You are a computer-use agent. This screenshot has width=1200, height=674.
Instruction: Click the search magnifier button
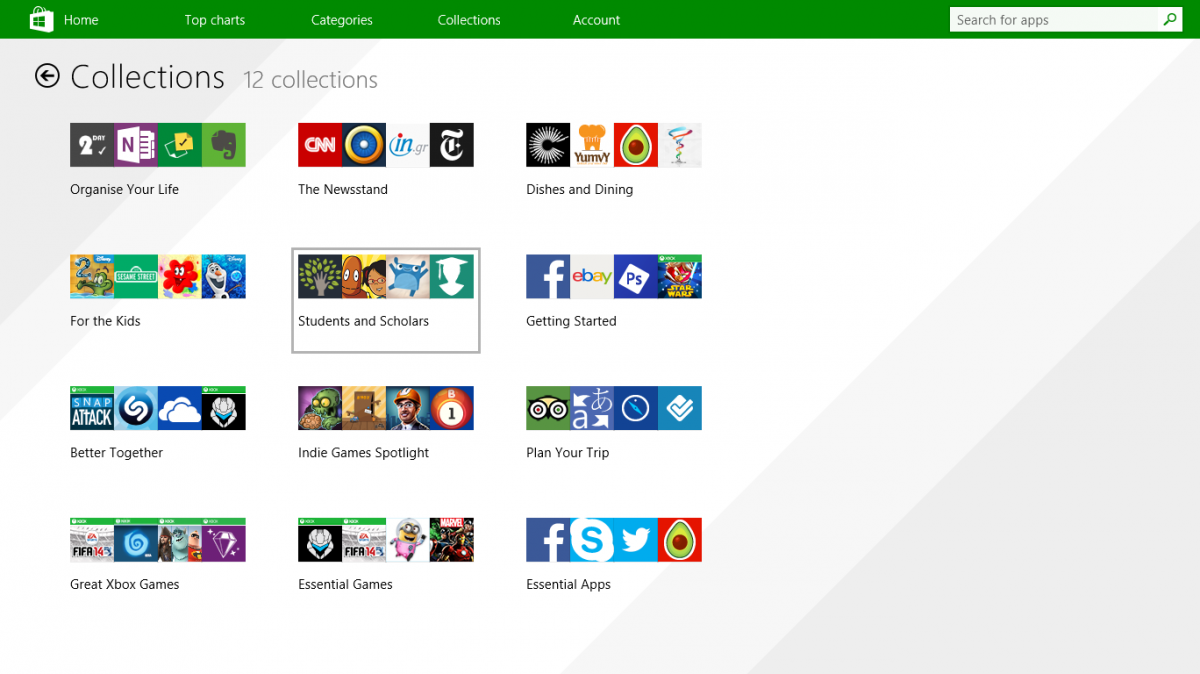point(1170,20)
